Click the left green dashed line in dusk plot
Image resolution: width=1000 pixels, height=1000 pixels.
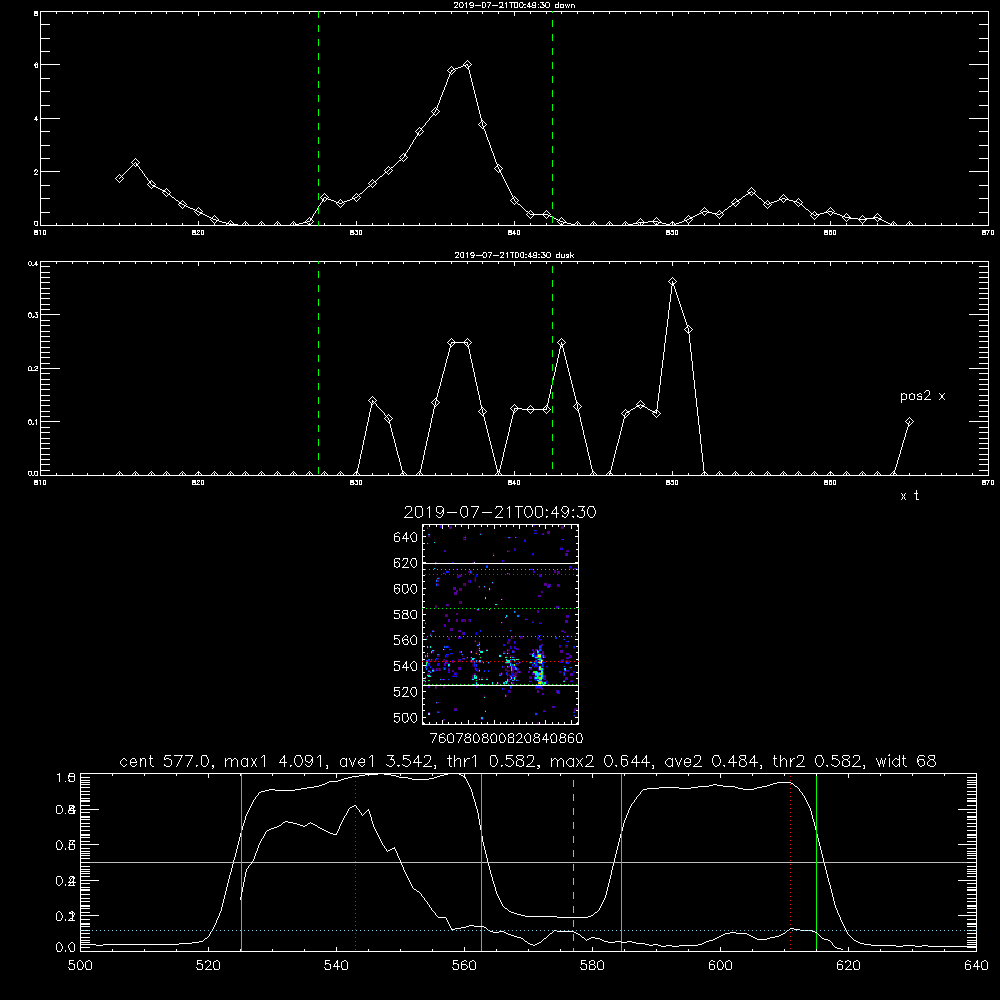[x=318, y=369]
